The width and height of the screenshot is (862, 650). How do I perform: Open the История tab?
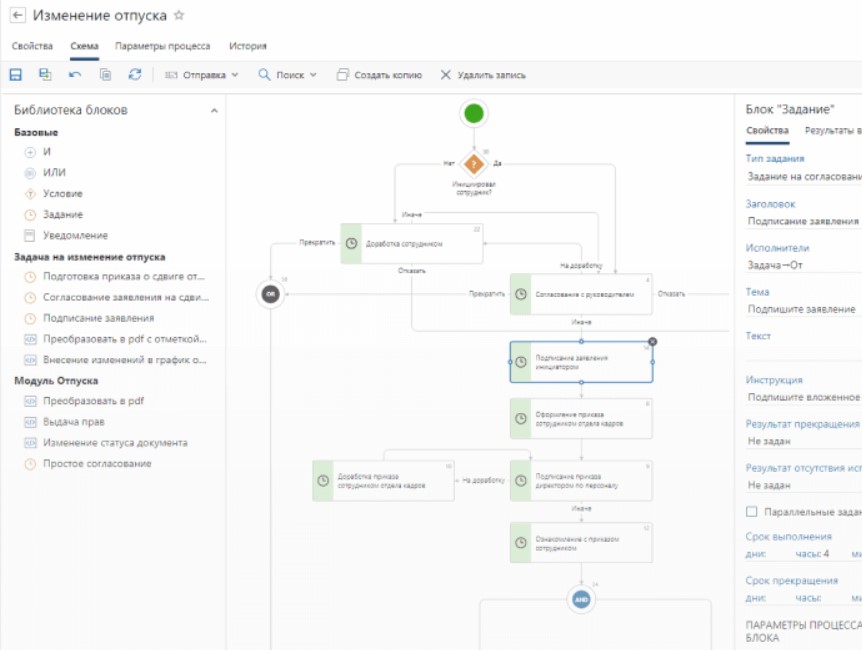tap(248, 46)
